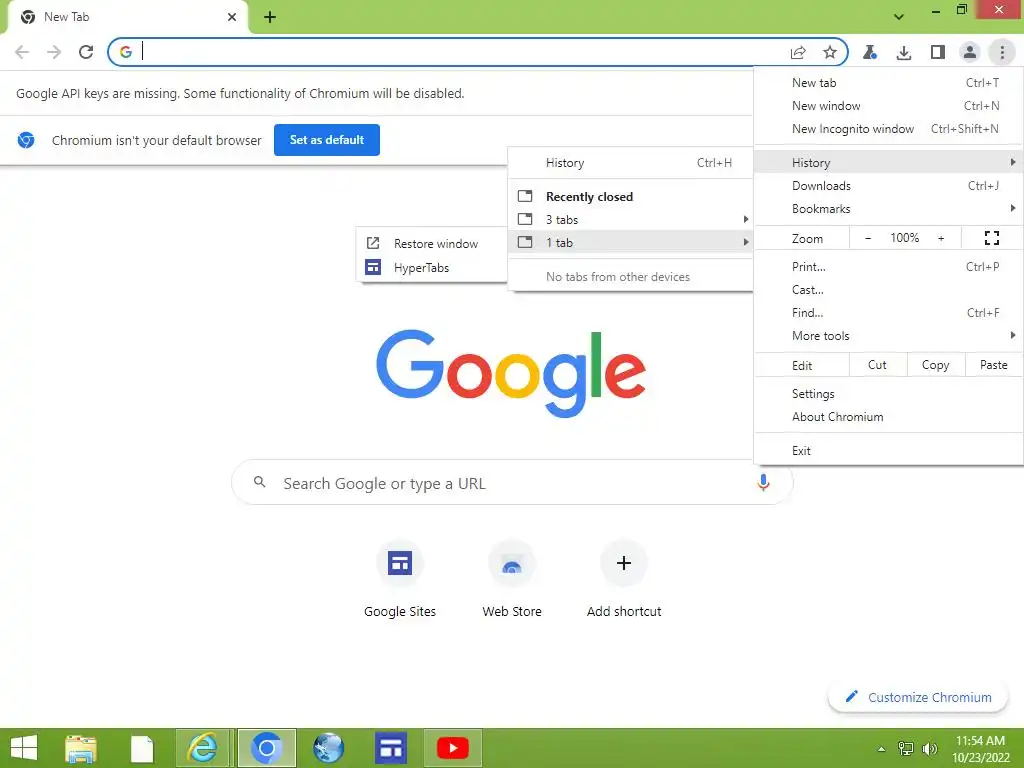Open Downloads from the menu
This screenshot has width=1024, height=768.
tap(888, 185)
